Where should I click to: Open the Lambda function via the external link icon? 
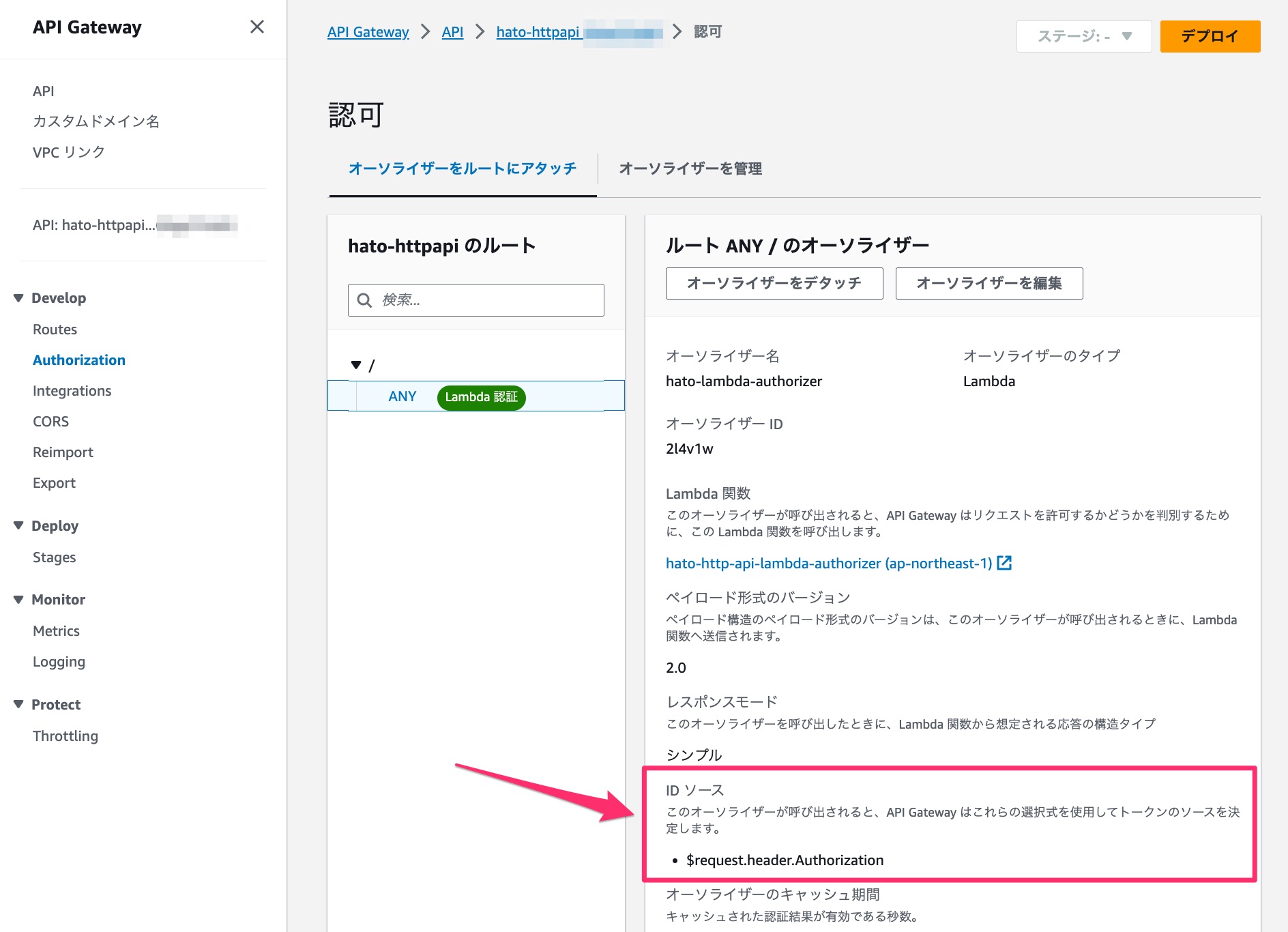(x=1004, y=563)
